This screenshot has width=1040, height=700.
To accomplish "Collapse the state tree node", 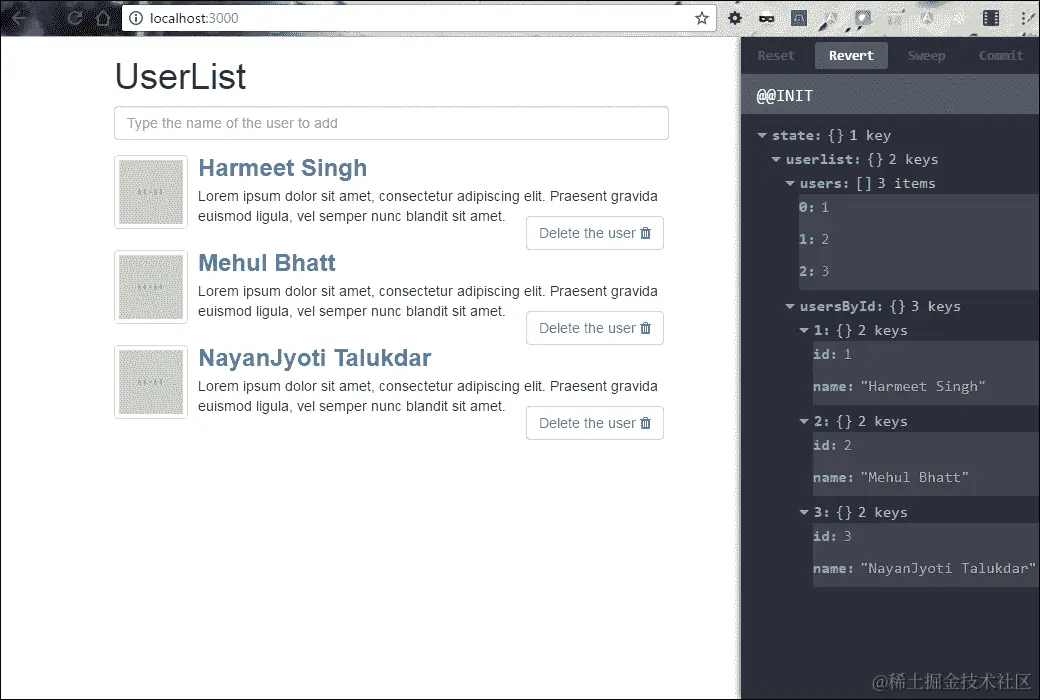I will [762, 135].
